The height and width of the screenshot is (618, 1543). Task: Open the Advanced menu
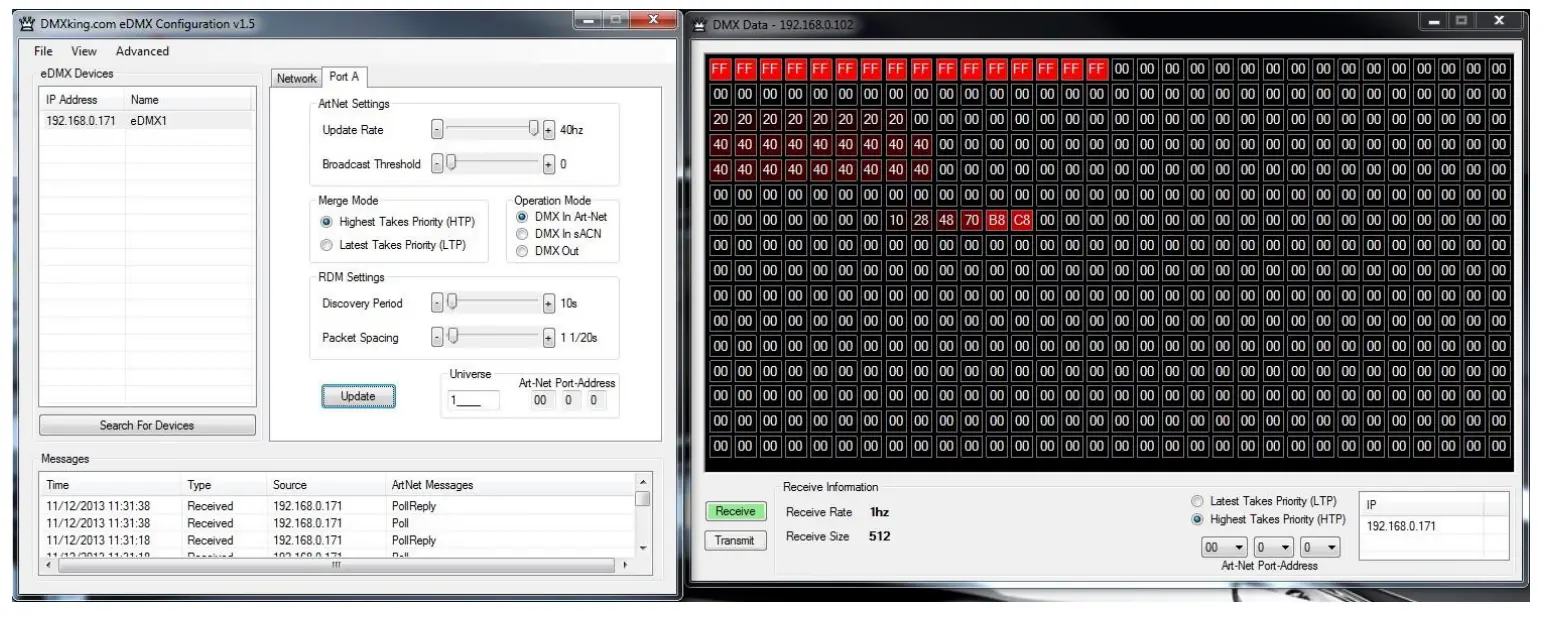pyautogui.click(x=142, y=51)
